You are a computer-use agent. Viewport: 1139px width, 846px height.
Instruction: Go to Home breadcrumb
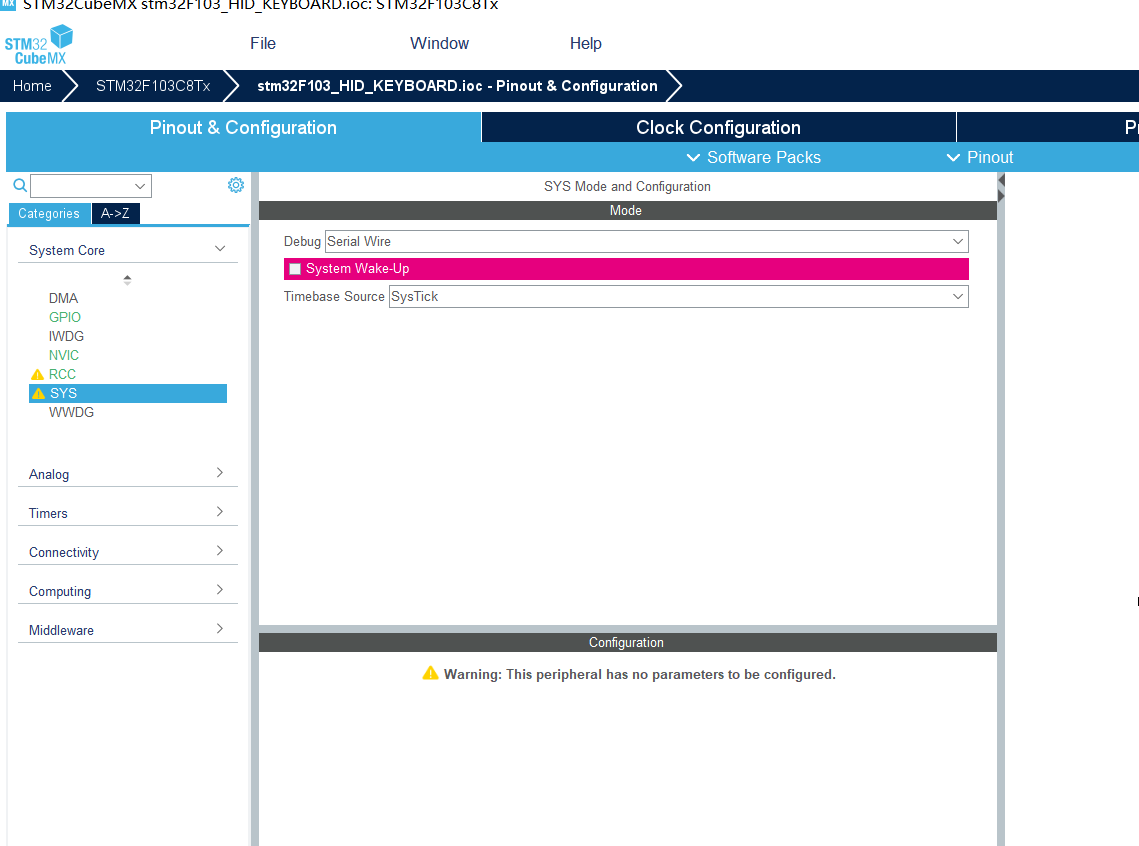32,86
